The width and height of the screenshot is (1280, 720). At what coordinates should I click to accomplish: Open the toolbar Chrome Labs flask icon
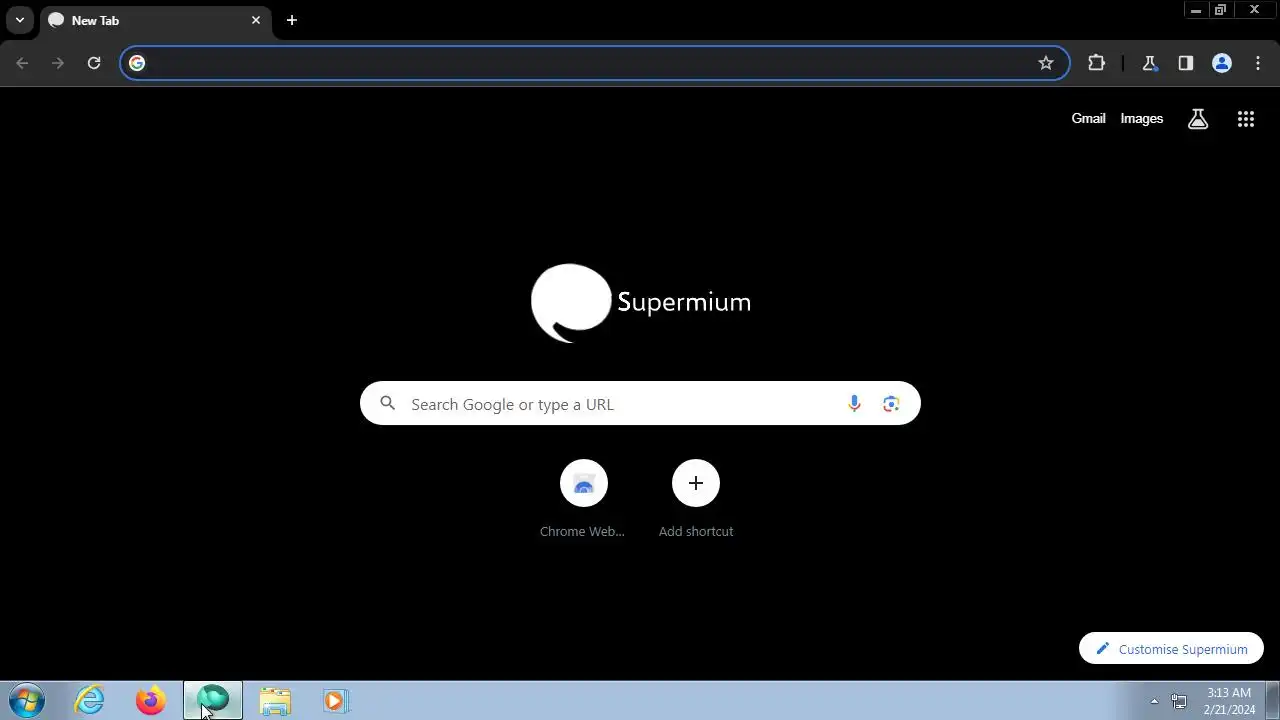[1150, 63]
